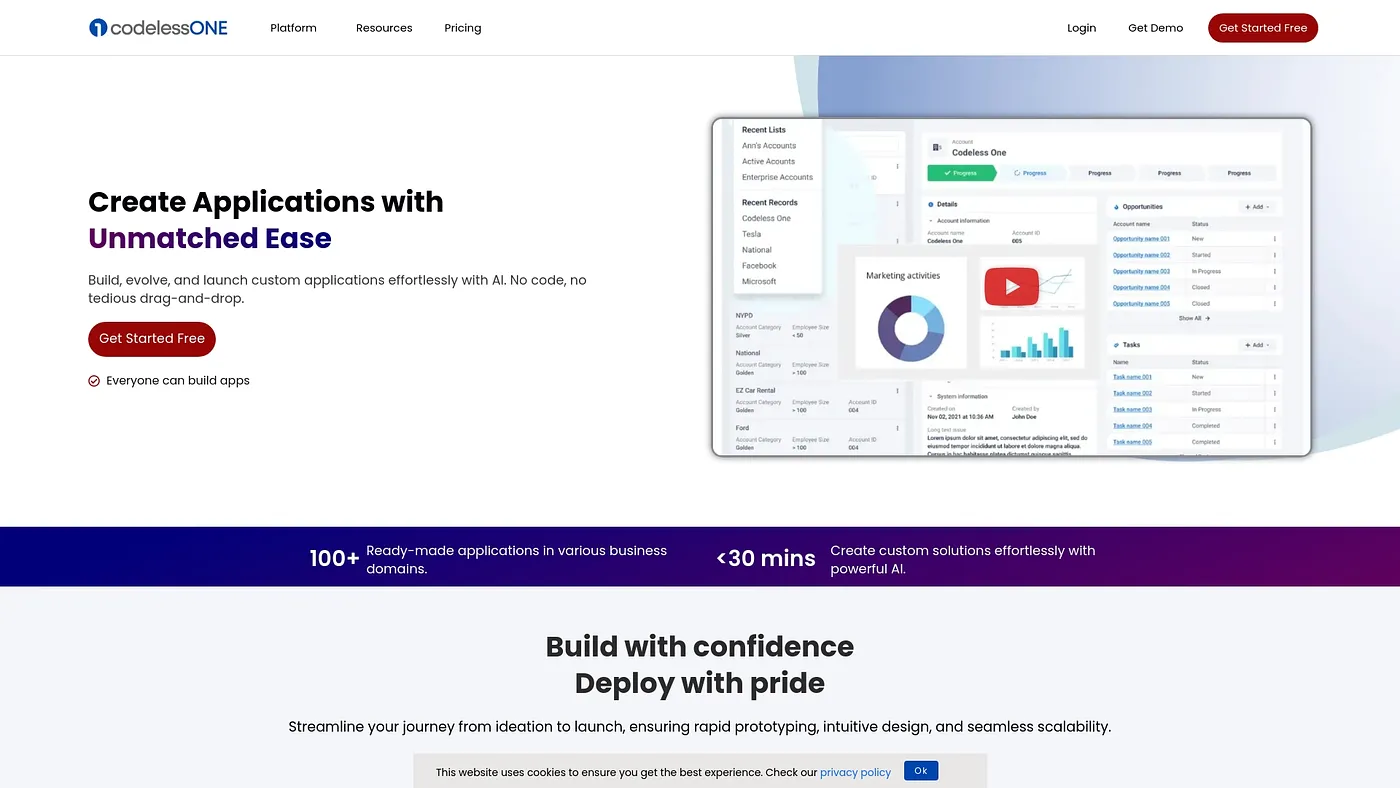Open the Resources menu in the navigation bar
Image resolution: width=1400 pixels, height=788 pixels.
tap(384, 28)
